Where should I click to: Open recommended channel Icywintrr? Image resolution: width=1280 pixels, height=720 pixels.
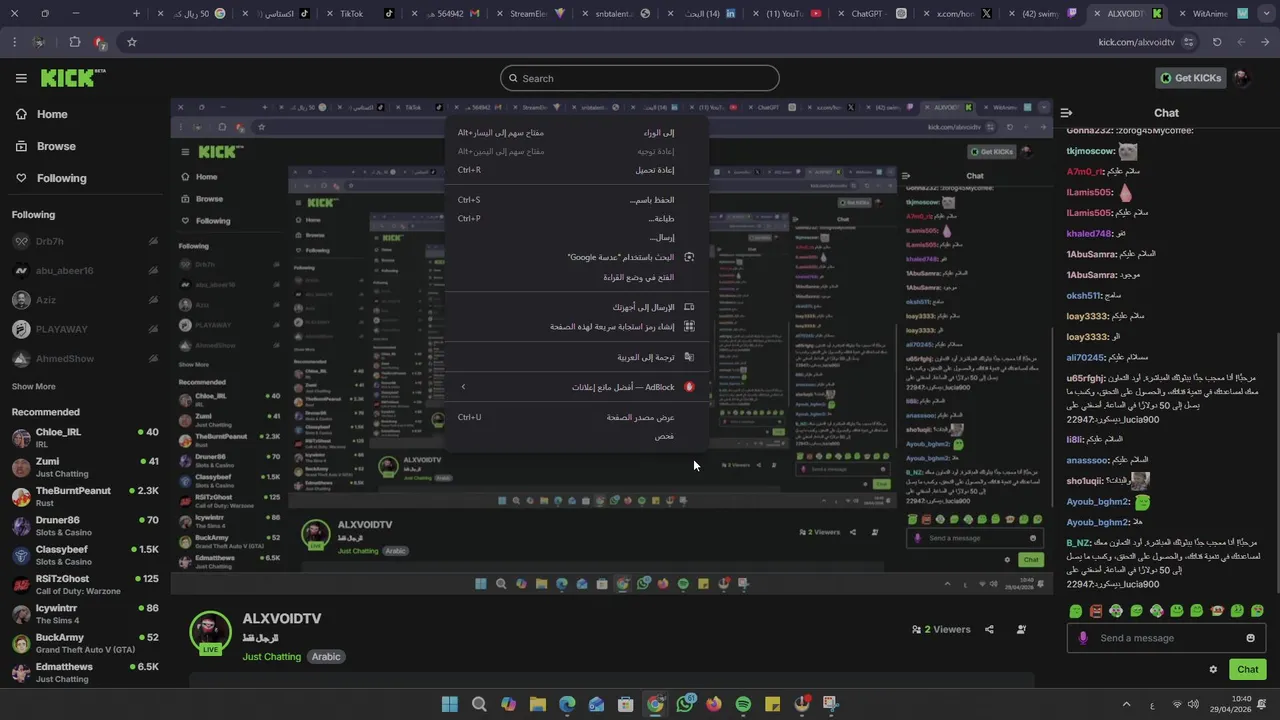[x=85, y=613]
